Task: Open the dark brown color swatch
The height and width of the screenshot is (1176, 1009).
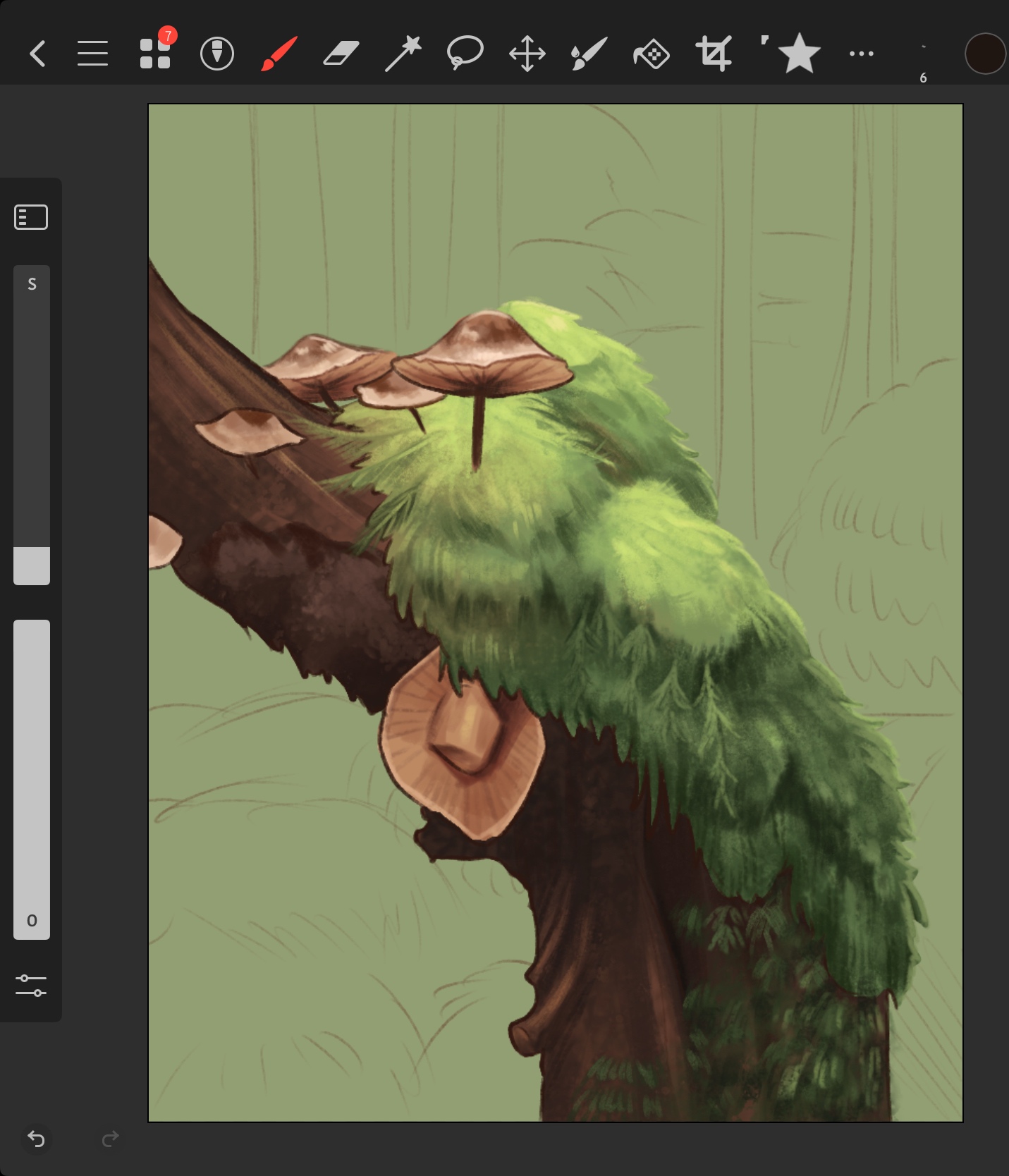Action: click(985, 54)
